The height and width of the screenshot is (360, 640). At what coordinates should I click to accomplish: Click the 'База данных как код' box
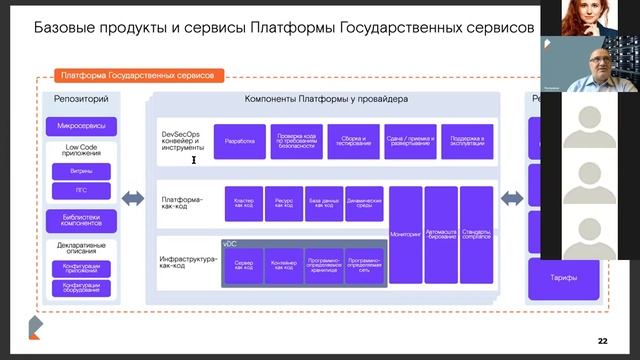pyautogui.click(x=324, y=204)
